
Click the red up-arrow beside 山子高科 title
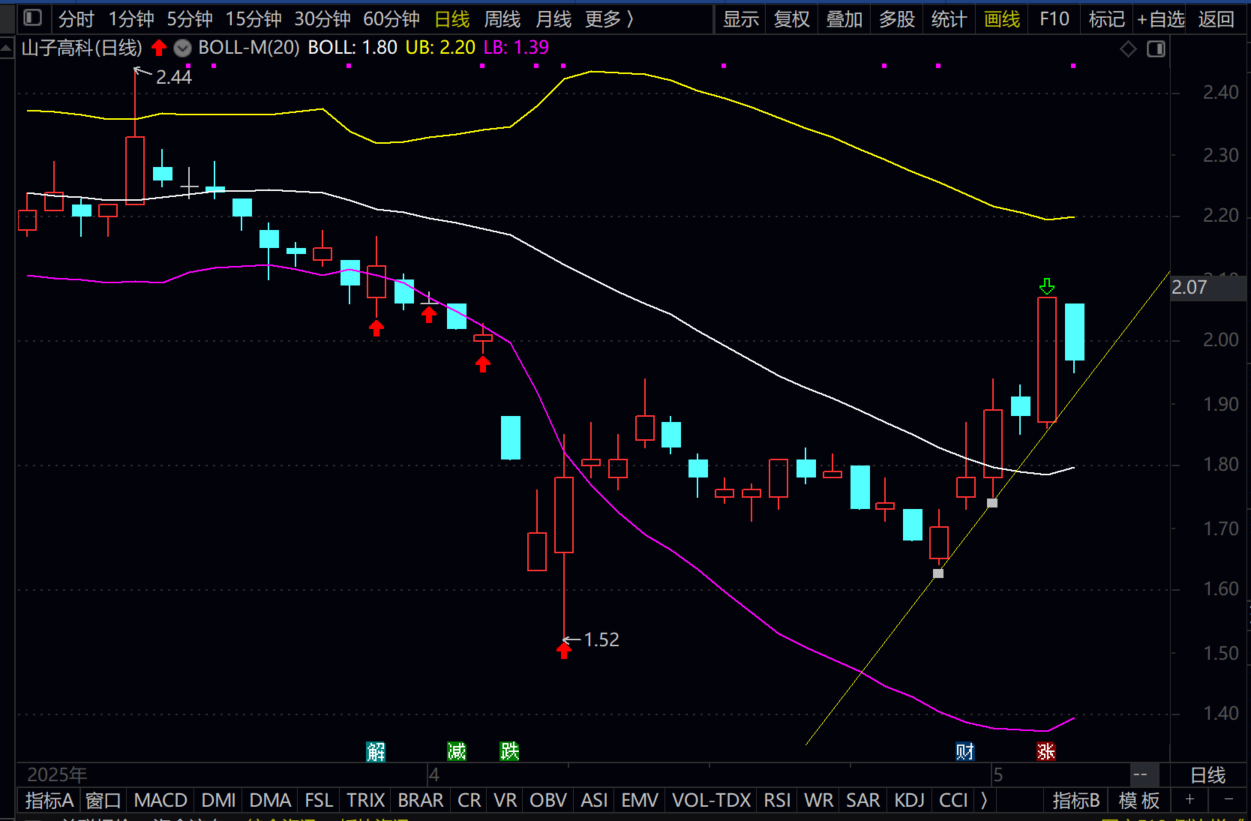pyautogui.click(x=159, y=47)
